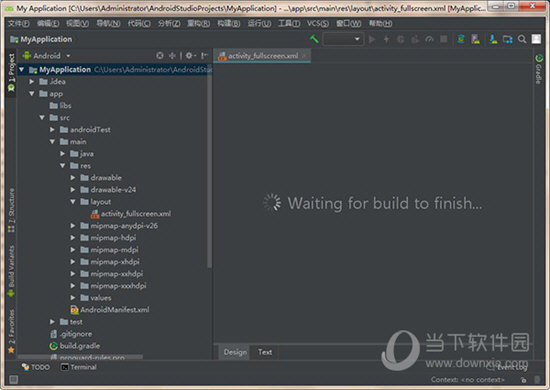Select the build.gradle file
Viewport: 550px width, 390px height.
75,346
